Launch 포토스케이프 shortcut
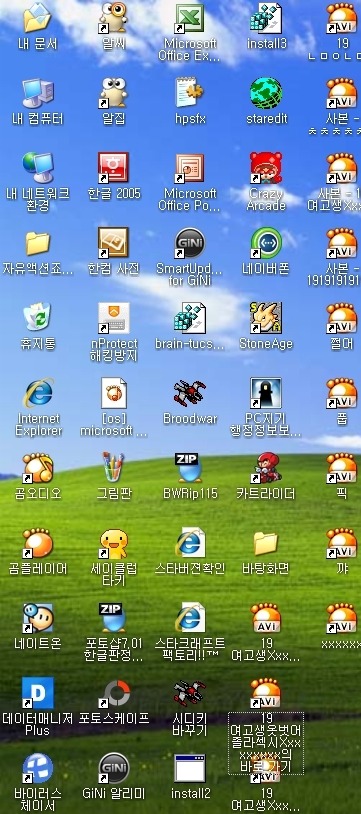 tap(113, 693)
